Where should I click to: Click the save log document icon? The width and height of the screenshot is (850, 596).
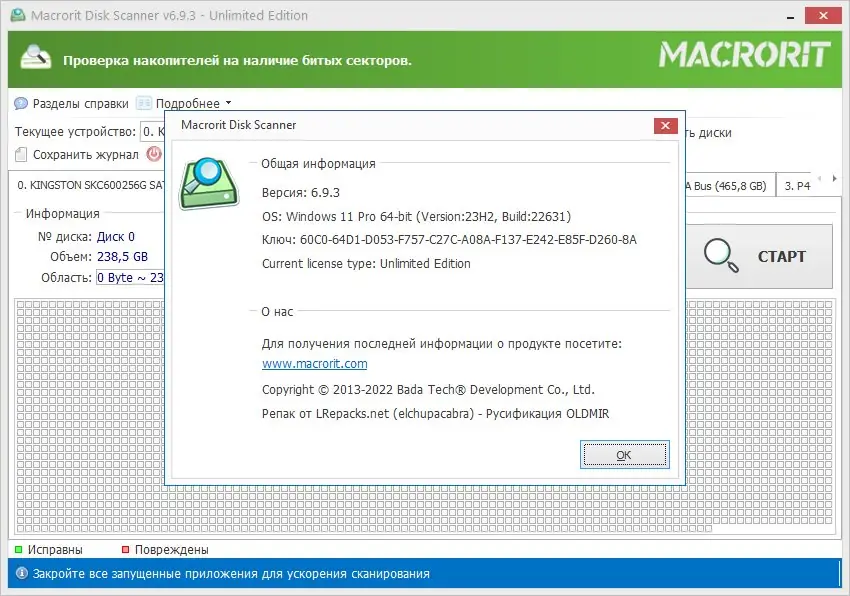click(21, 155)
